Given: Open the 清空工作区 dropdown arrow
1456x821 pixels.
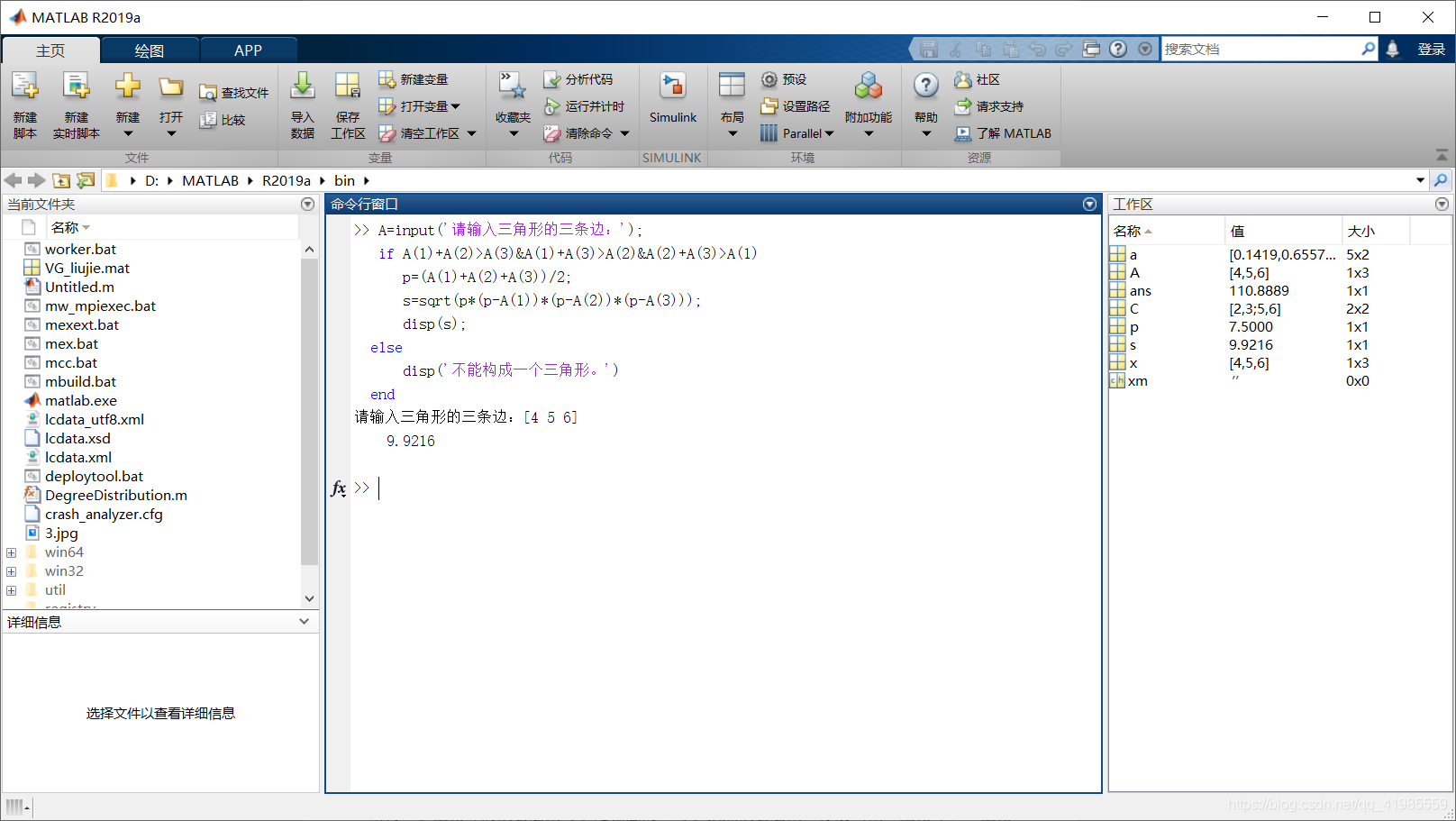Looking at the screenshot, I should pyautogui.click(x=471, y=133).
